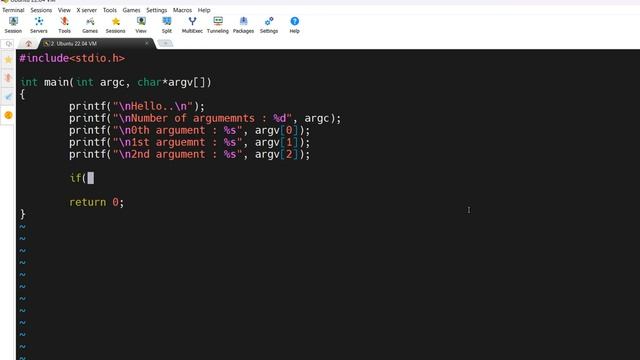The image size is (640, 360).
Task: Click the 'Number of argumemnts' printf line
Action: tap(204, 118)
